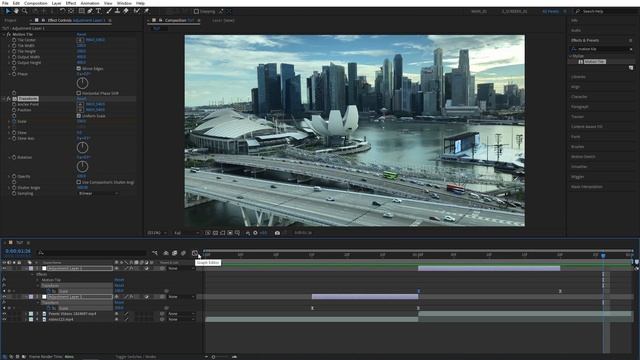Open the Effects & Presets panel menu icon
Image resolution: width=640 pixels, height=360 pixels.
tap(631, 40)
